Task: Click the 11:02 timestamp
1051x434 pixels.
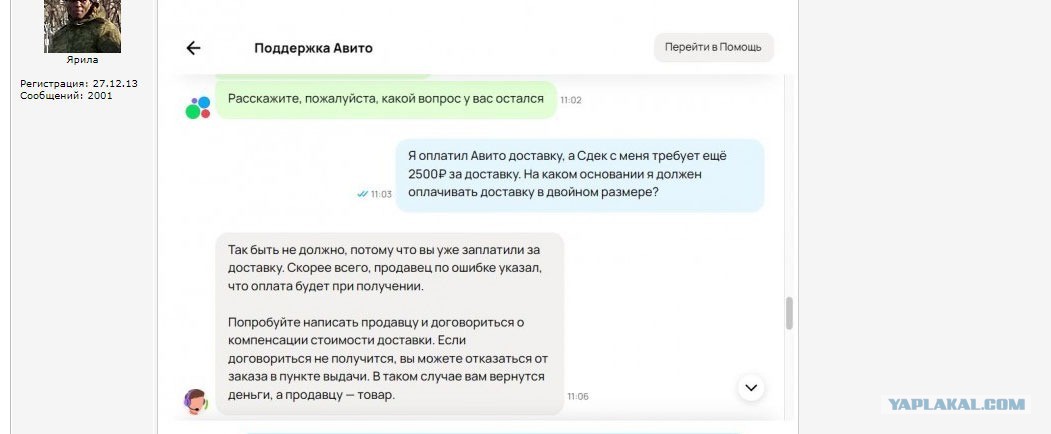Action: tap(570, 100)
